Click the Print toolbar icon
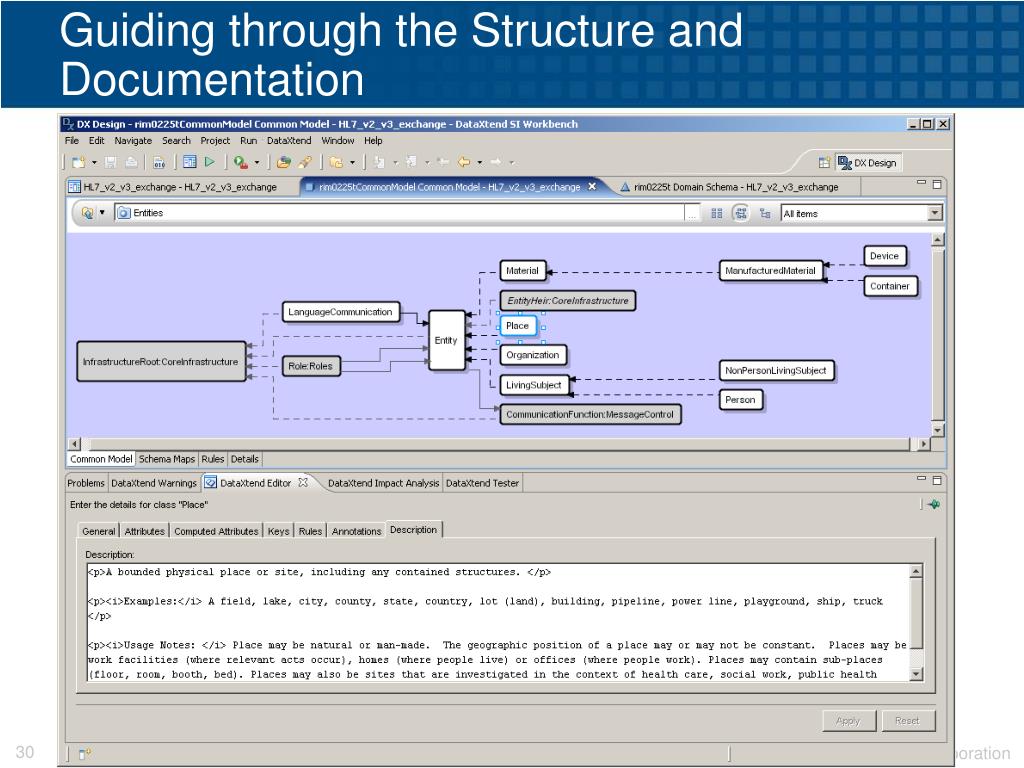Screen dimensions: 1024x768 click(x=131, y=162)
